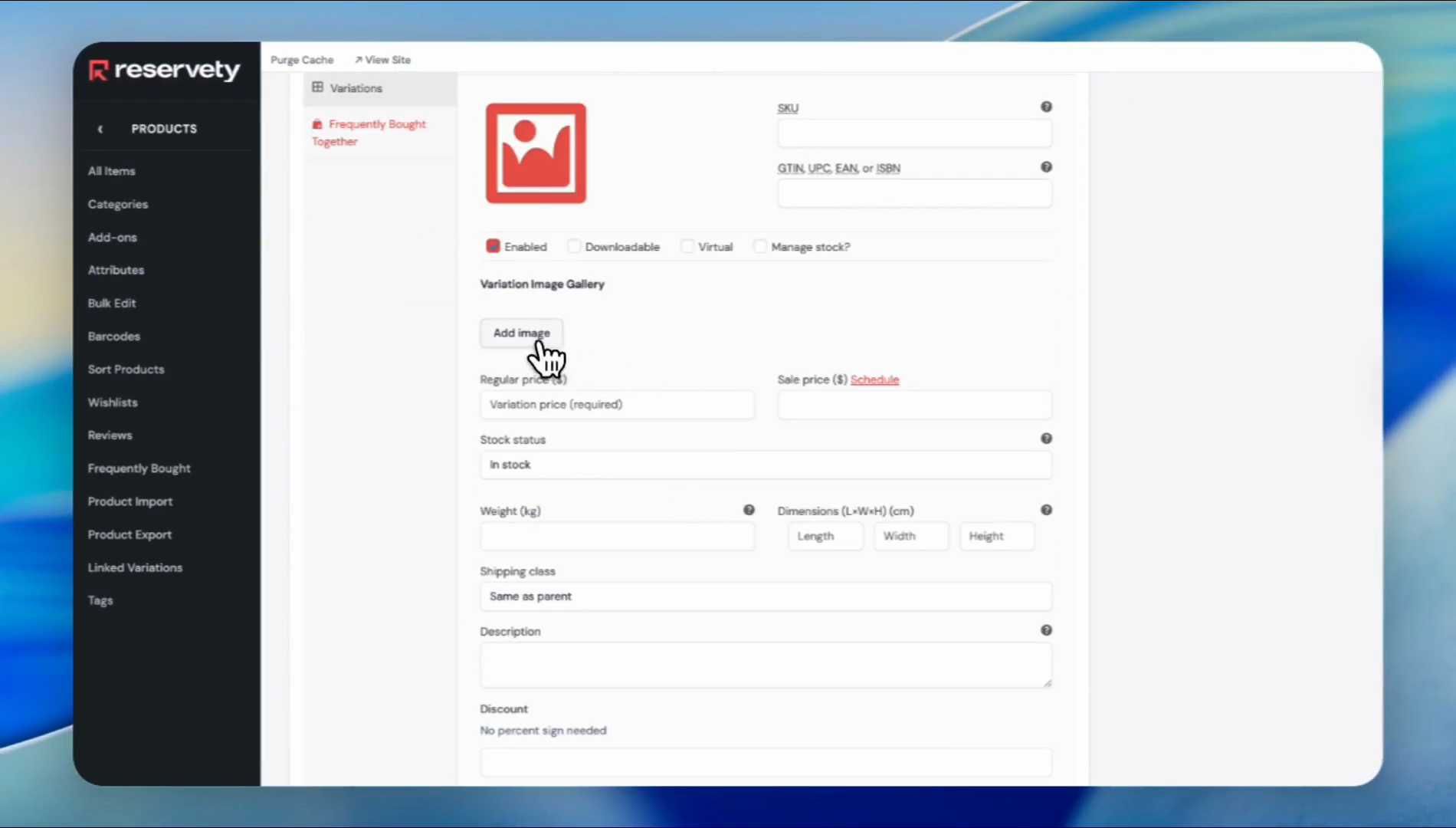The image size is (1456, 828).
Task: Click the SKU help question icon
Action: (1046, 107)
